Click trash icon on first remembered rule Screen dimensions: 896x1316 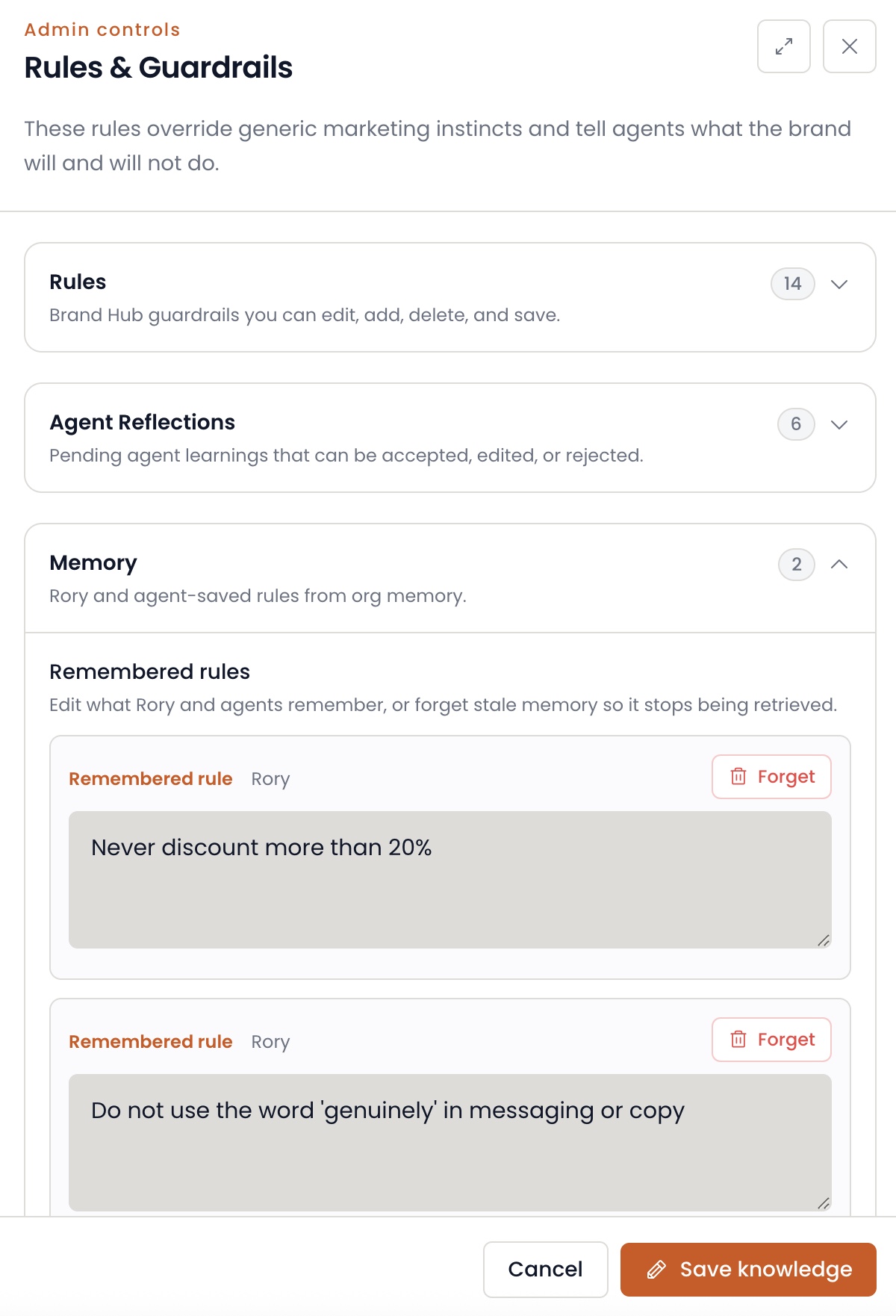(x=738, y=777)
